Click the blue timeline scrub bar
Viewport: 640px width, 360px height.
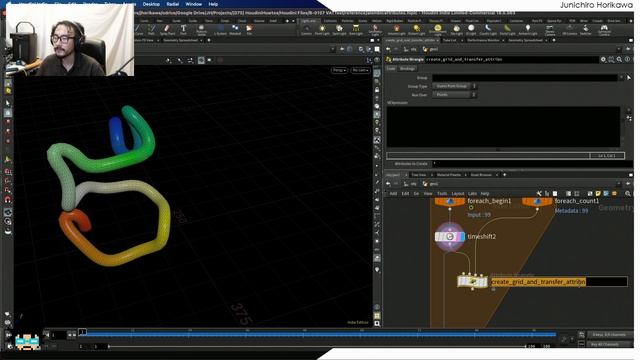pyautogui.click(x=318, y=334)
